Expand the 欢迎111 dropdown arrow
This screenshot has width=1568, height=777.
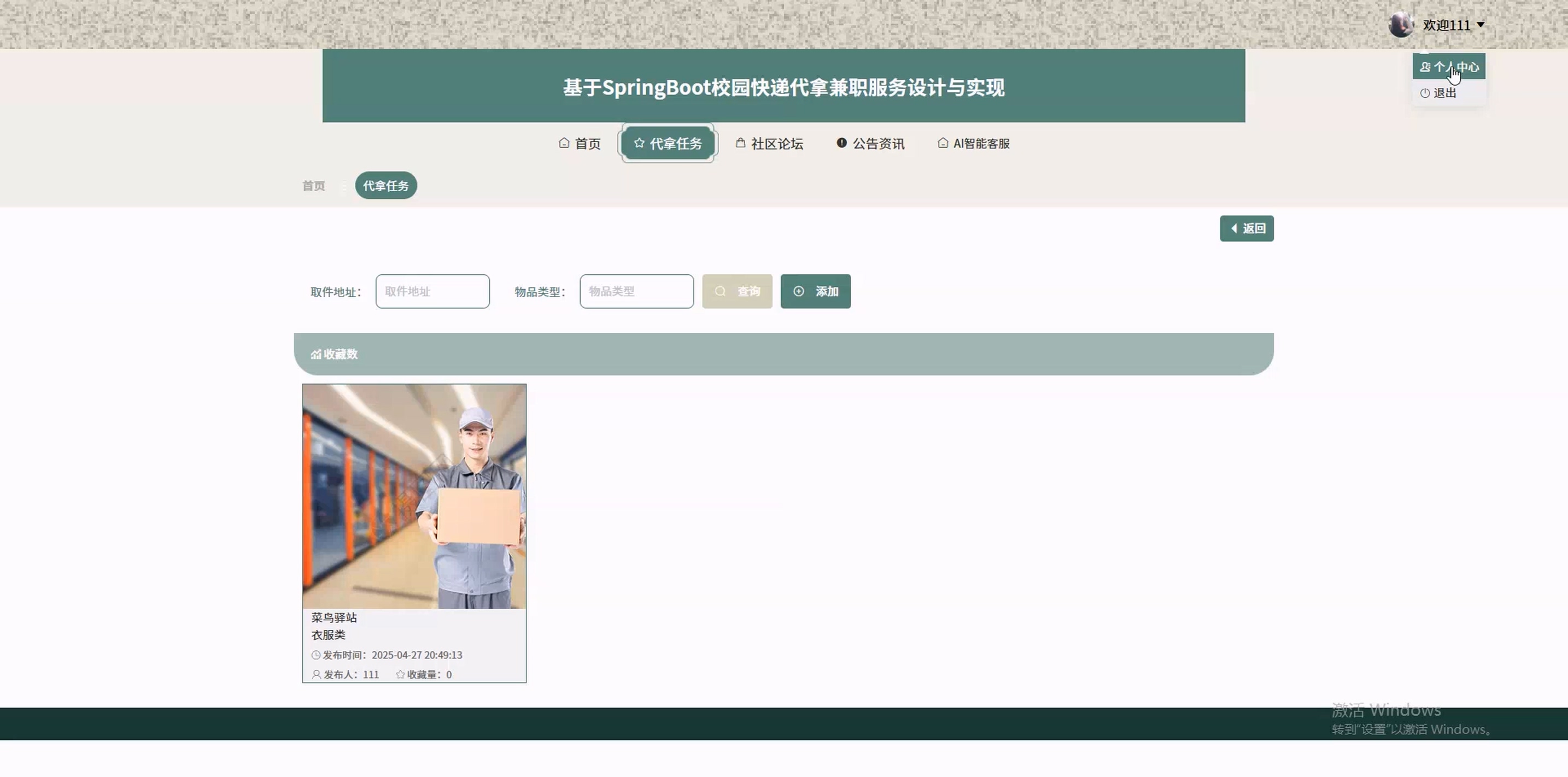pyautogui.click(x=1481, y=25)
